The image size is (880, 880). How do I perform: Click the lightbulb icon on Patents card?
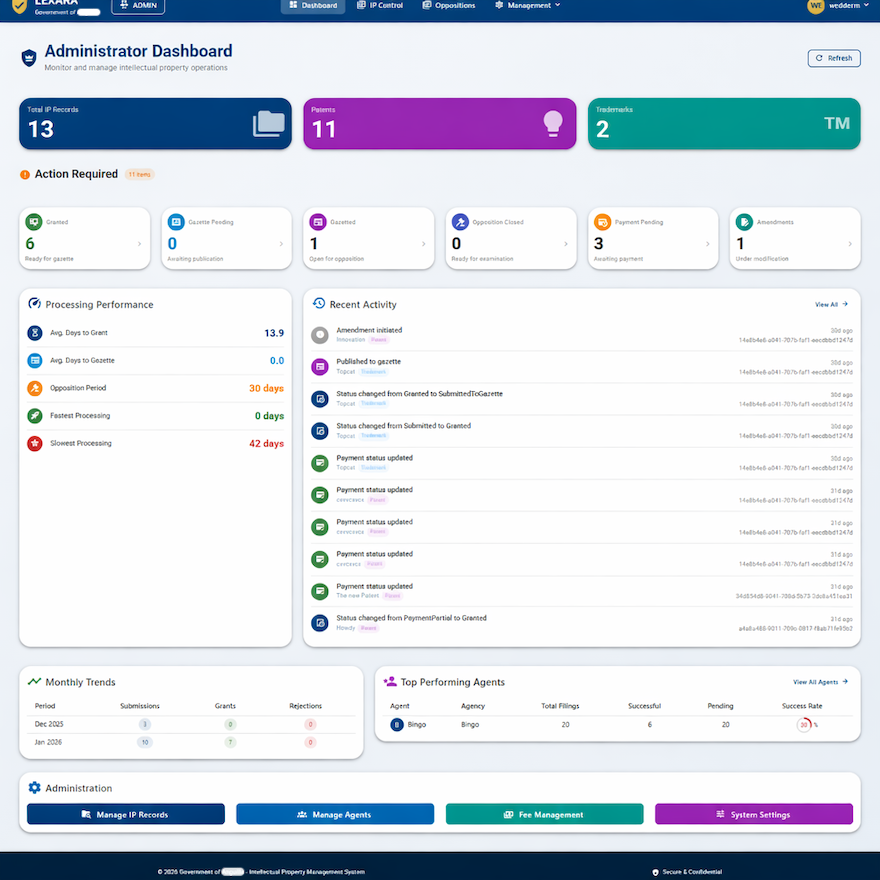[x=553, y=123]
